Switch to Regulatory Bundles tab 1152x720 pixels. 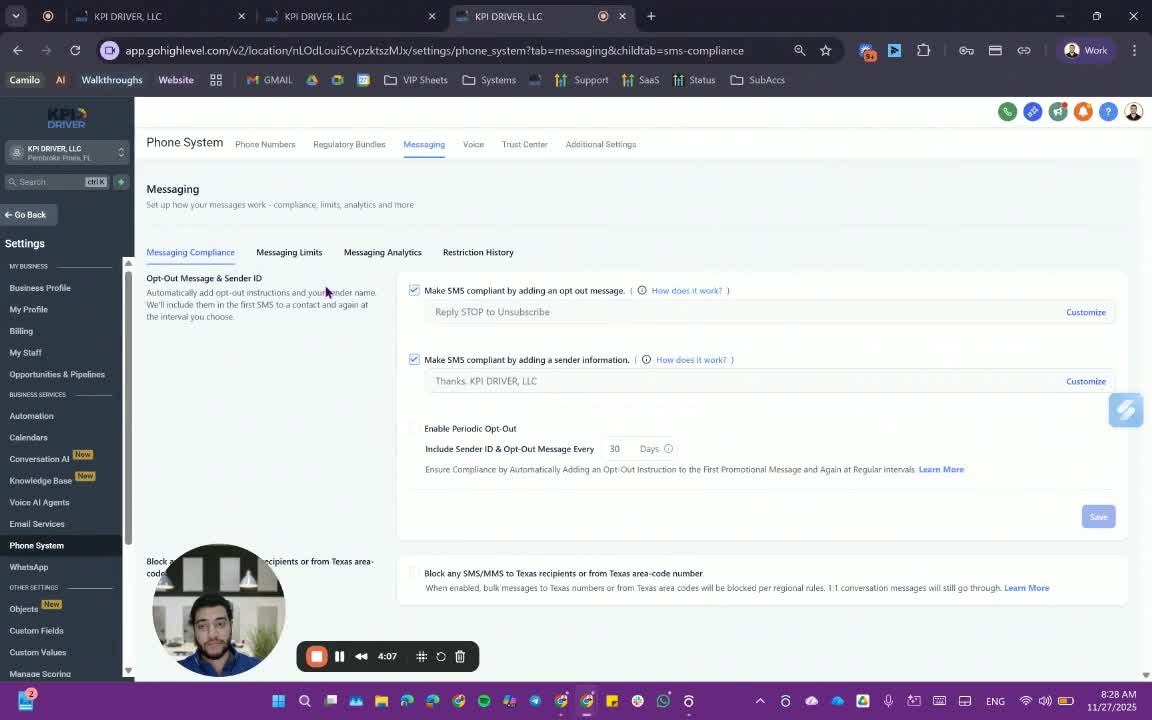tap(349, 144)
